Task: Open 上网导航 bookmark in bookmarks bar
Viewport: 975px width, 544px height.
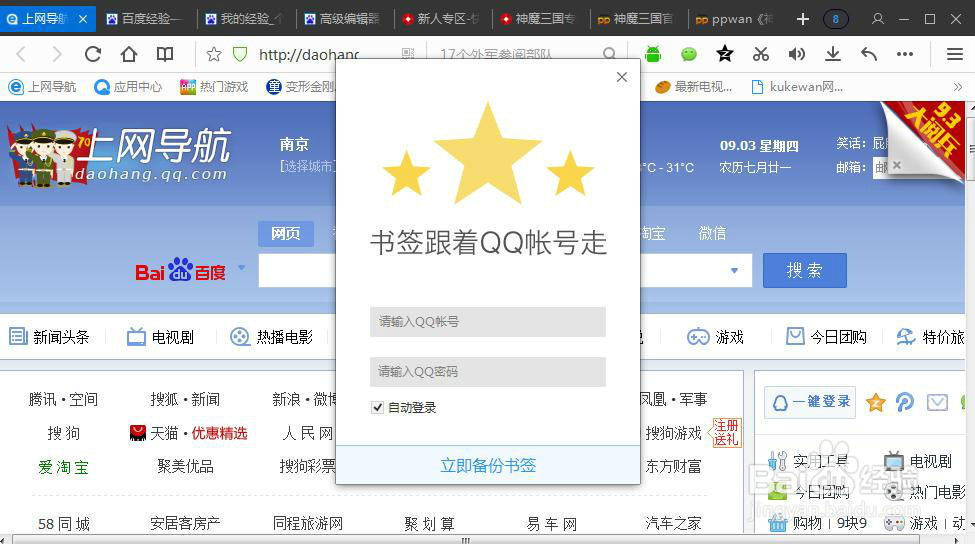Action: pos(42,86)
